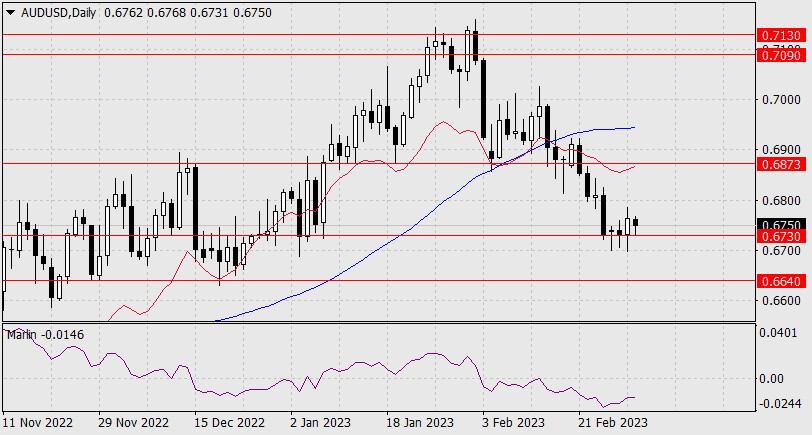The image size is (812, 435).
Task: Click the 0.6700 price scale value
Action: (x=781, y=251)
